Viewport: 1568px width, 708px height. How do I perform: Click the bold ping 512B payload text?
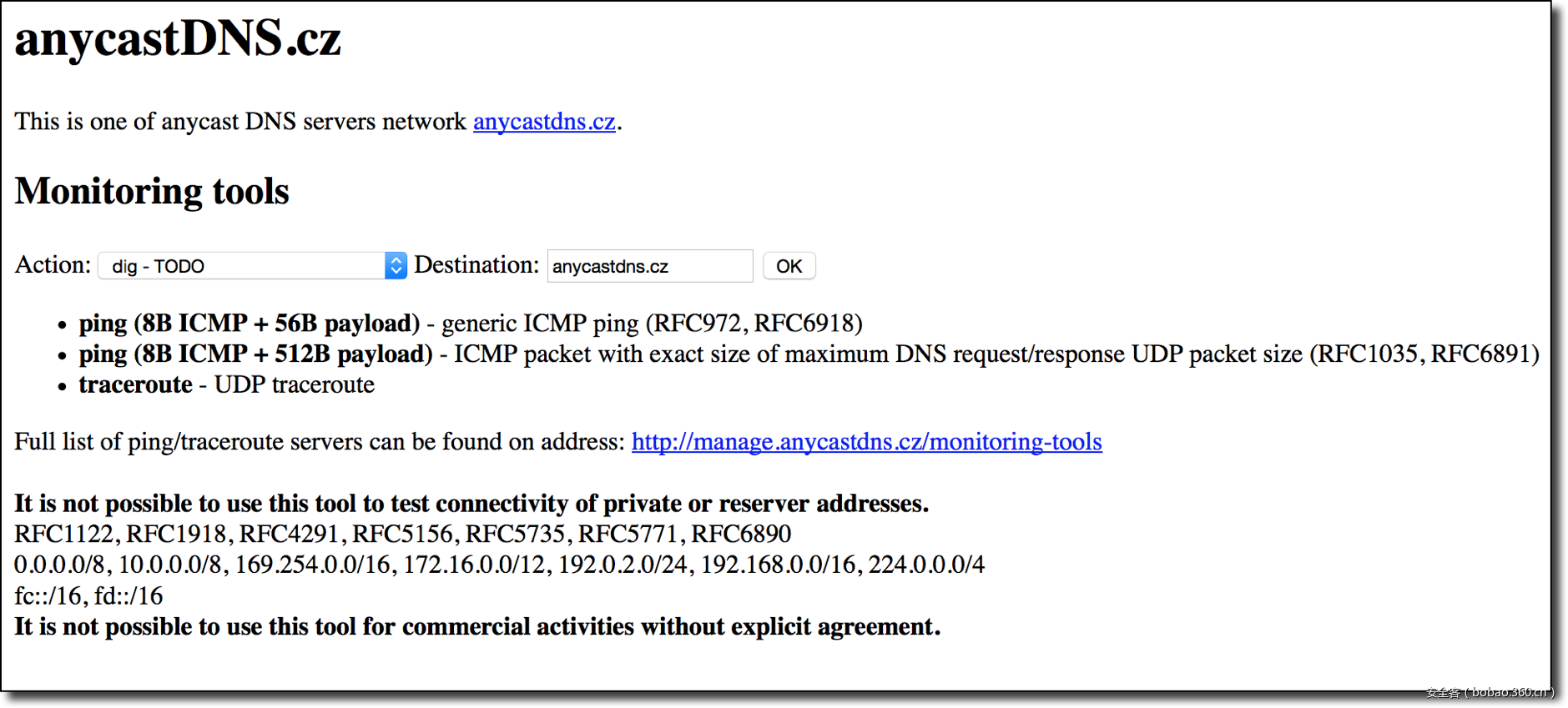(255, 354)
